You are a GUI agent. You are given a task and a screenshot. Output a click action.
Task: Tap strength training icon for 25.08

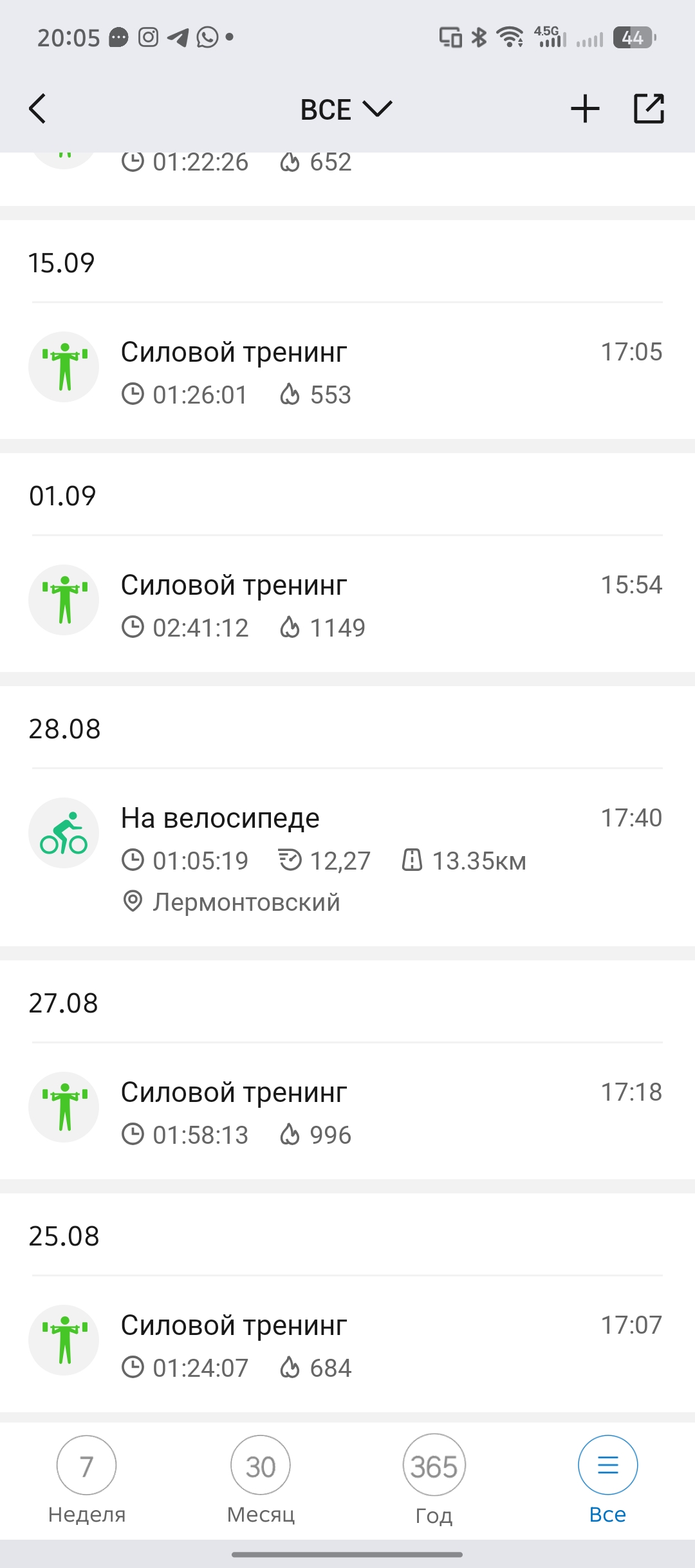pyautogui.click(x=64, y=1340)
